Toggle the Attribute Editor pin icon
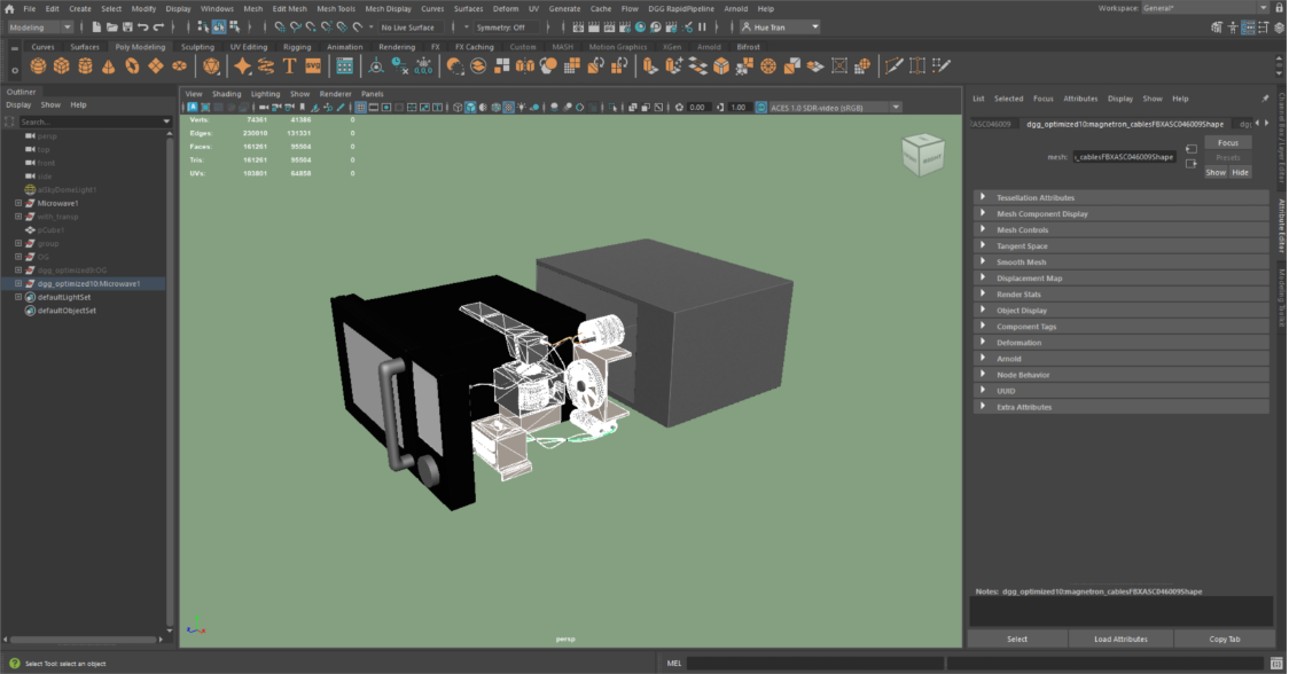The width and height of the screenshot is (1289, 674). click(x=1265, y=99)
